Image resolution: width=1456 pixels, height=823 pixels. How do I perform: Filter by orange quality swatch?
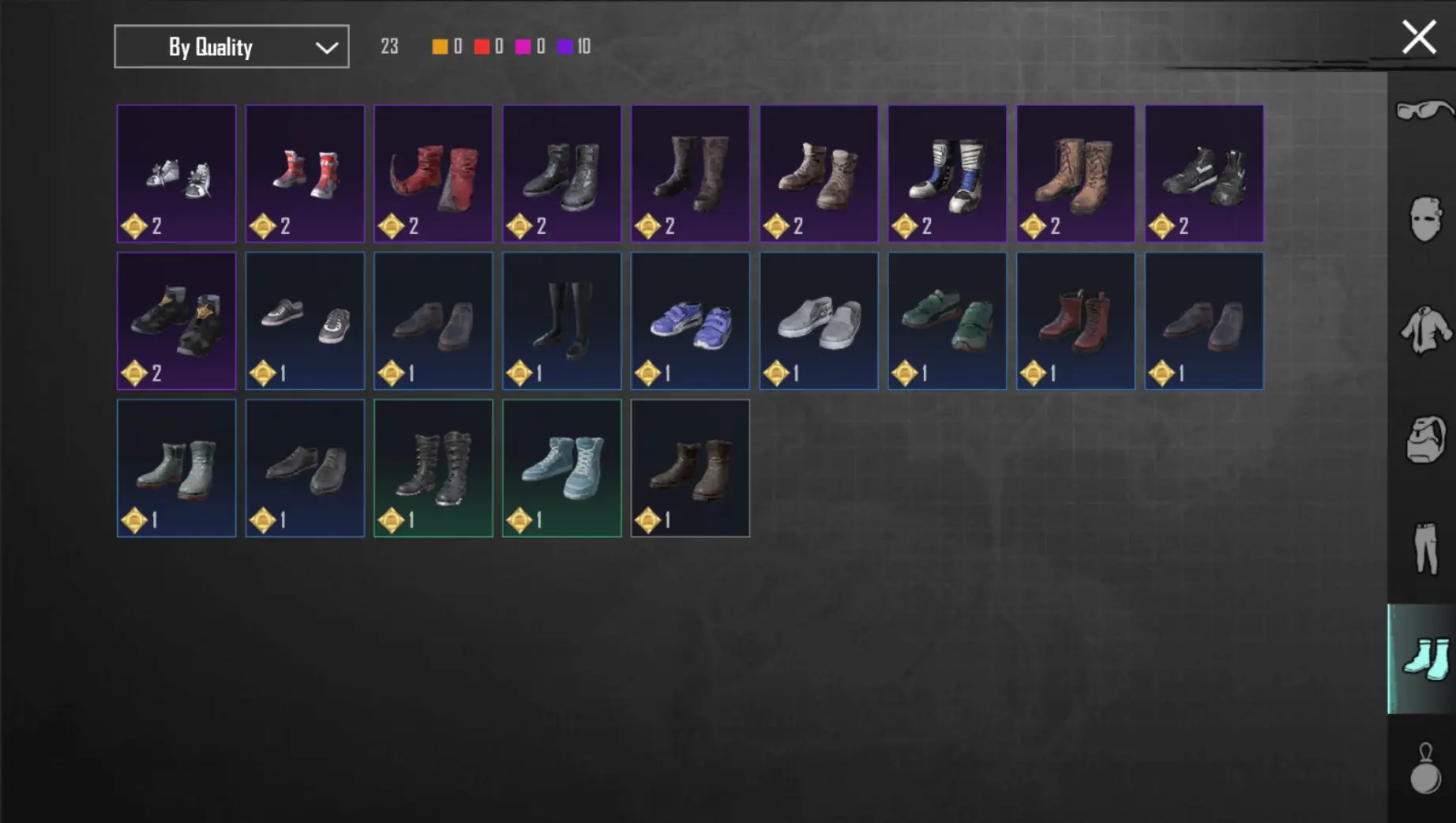point(440,47)
